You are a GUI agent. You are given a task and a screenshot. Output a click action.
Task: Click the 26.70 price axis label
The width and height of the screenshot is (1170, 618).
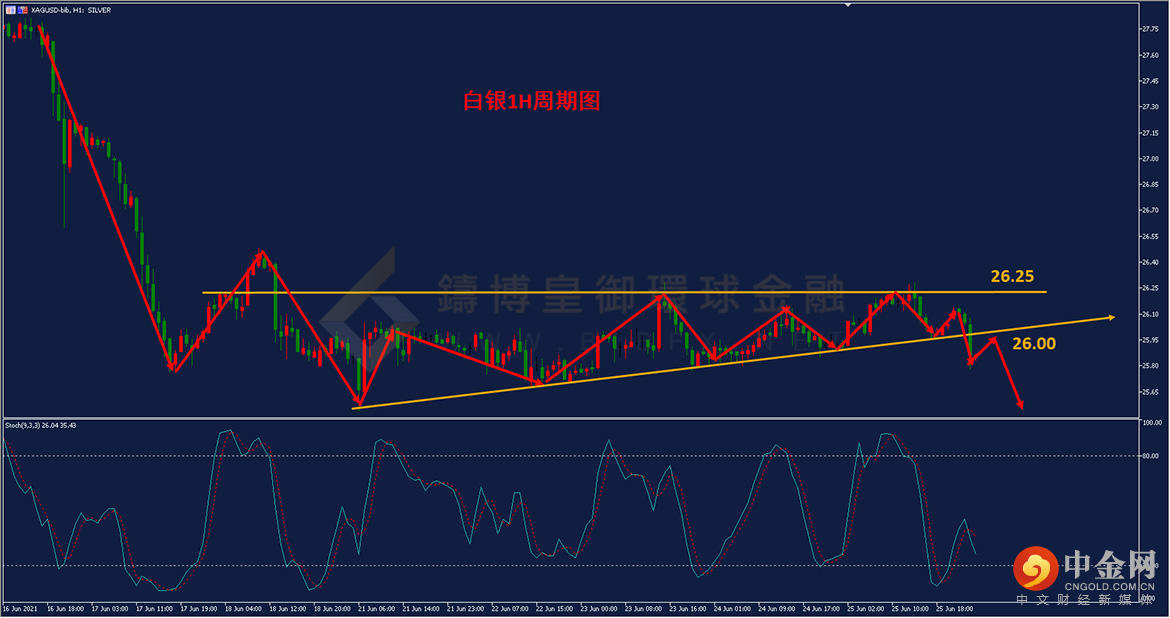[x=1150, y=210]
